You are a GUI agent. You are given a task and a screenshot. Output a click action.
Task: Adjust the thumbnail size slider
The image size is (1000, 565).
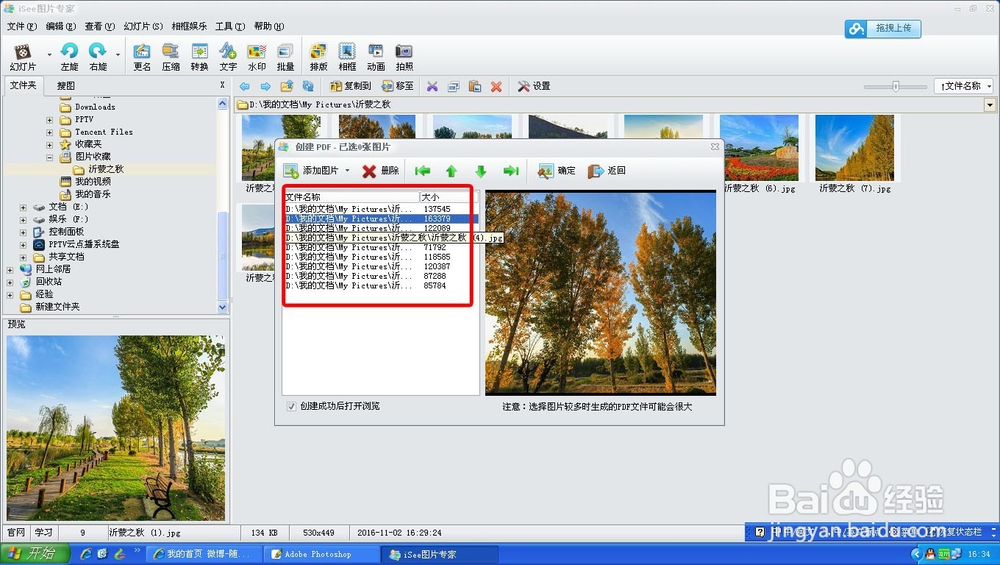tap(895, 86)
